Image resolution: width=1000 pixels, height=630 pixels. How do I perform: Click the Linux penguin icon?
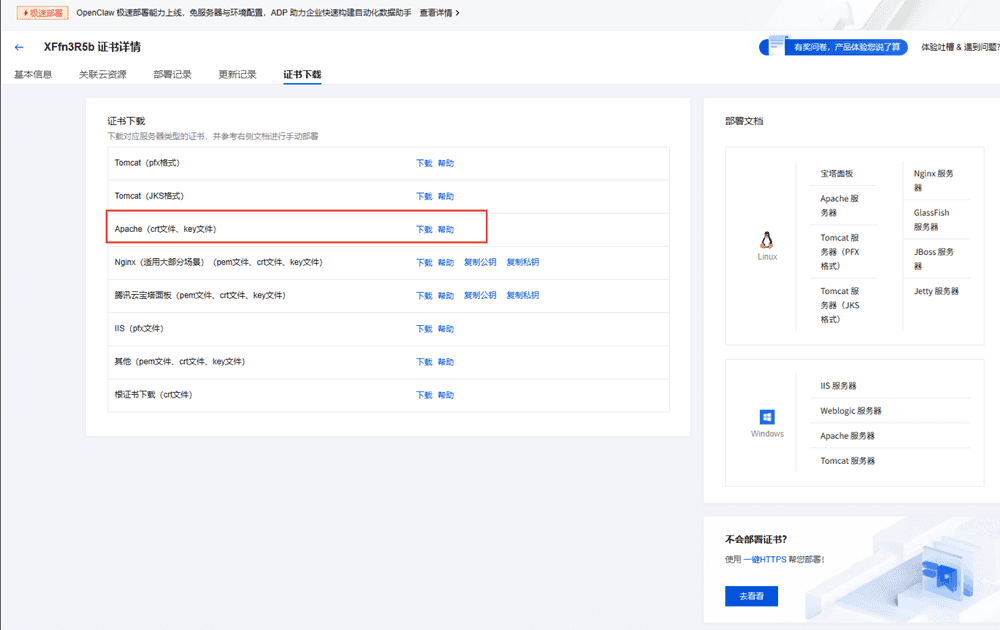[767, 240]
